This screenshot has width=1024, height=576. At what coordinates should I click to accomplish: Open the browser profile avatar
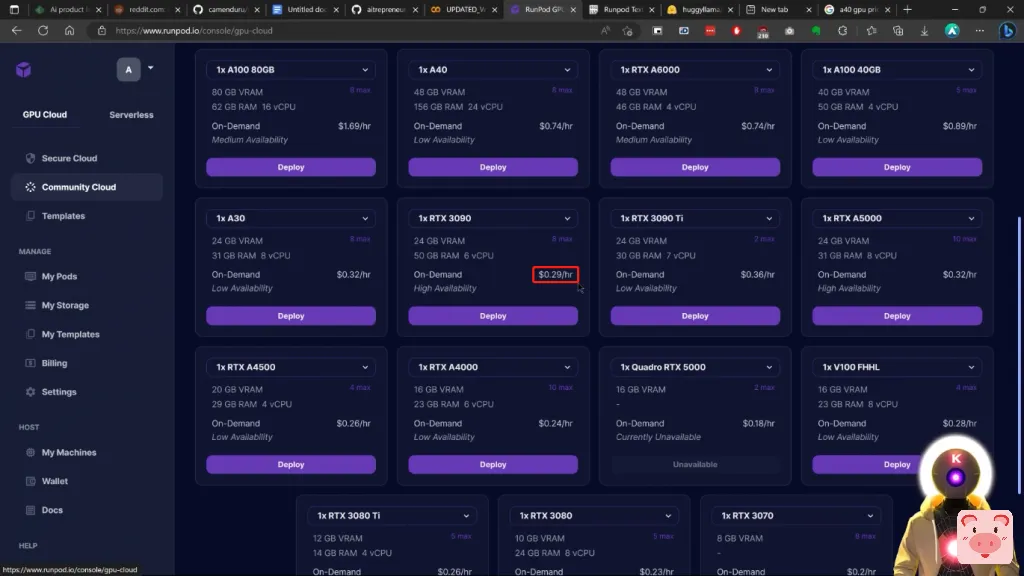pyautogui.click(x=952, y=31)
